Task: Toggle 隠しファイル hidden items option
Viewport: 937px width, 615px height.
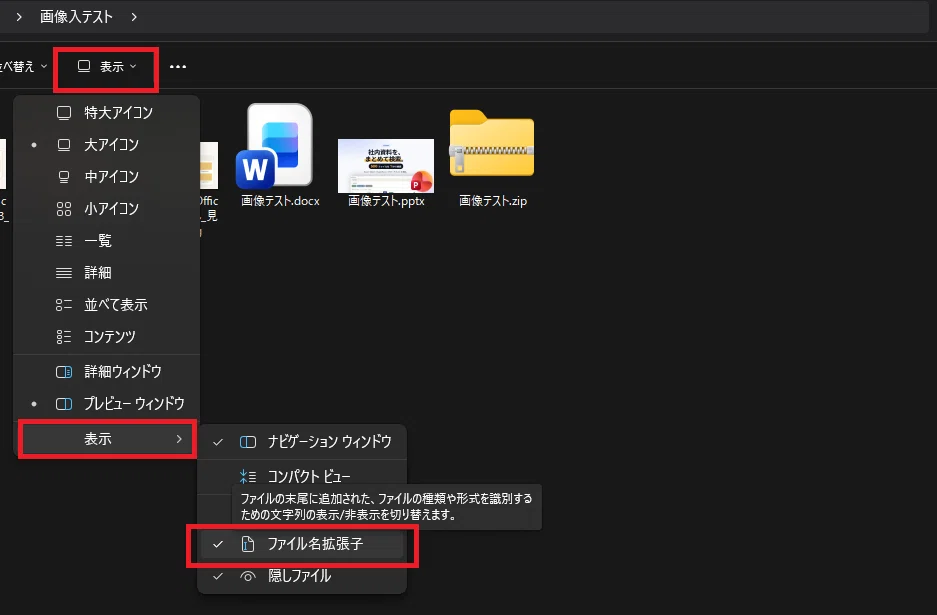Action: [302, 576]
